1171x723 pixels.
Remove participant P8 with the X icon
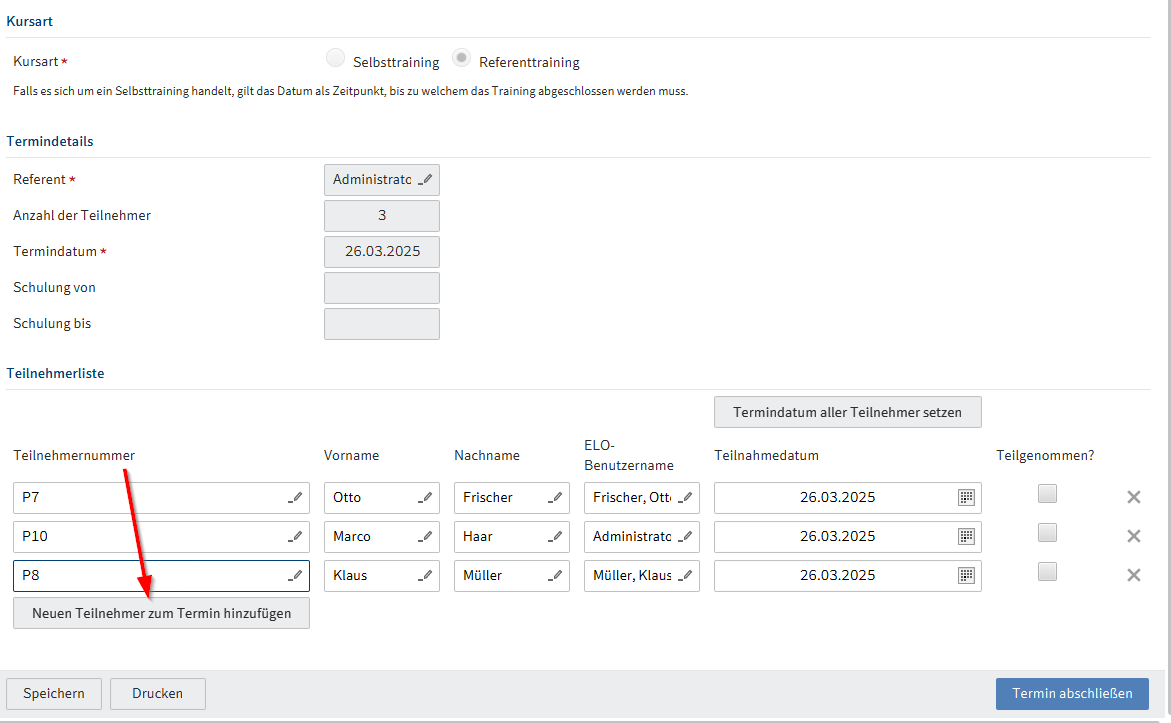[x=1133, y=575]
